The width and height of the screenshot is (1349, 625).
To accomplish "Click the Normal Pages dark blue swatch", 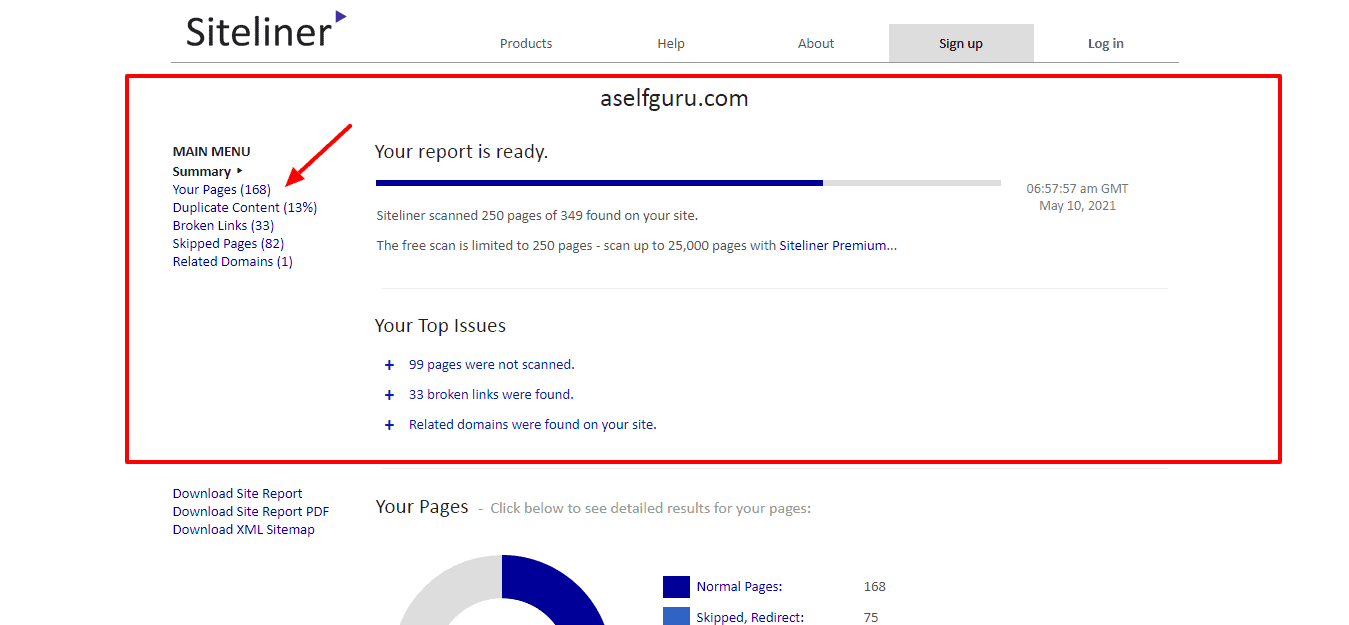I will coord(676,587).
